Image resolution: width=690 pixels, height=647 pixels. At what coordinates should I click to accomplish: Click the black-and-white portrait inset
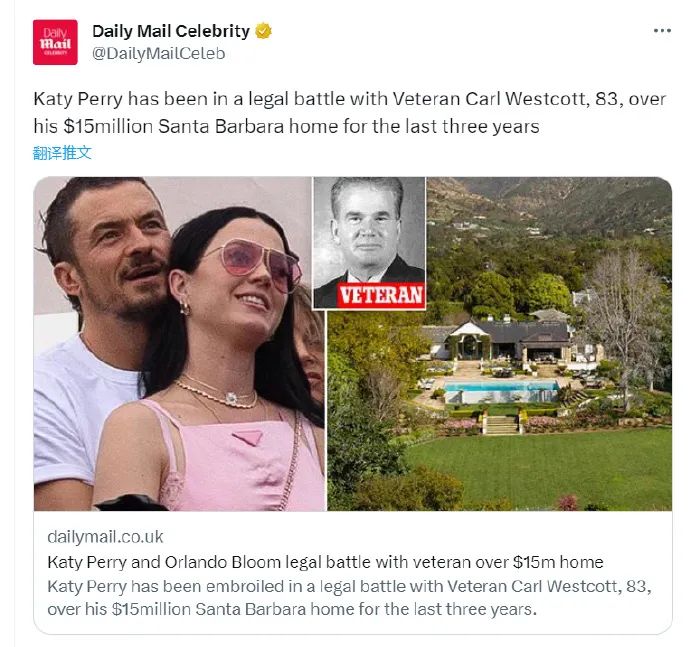[x=369, y=243]
